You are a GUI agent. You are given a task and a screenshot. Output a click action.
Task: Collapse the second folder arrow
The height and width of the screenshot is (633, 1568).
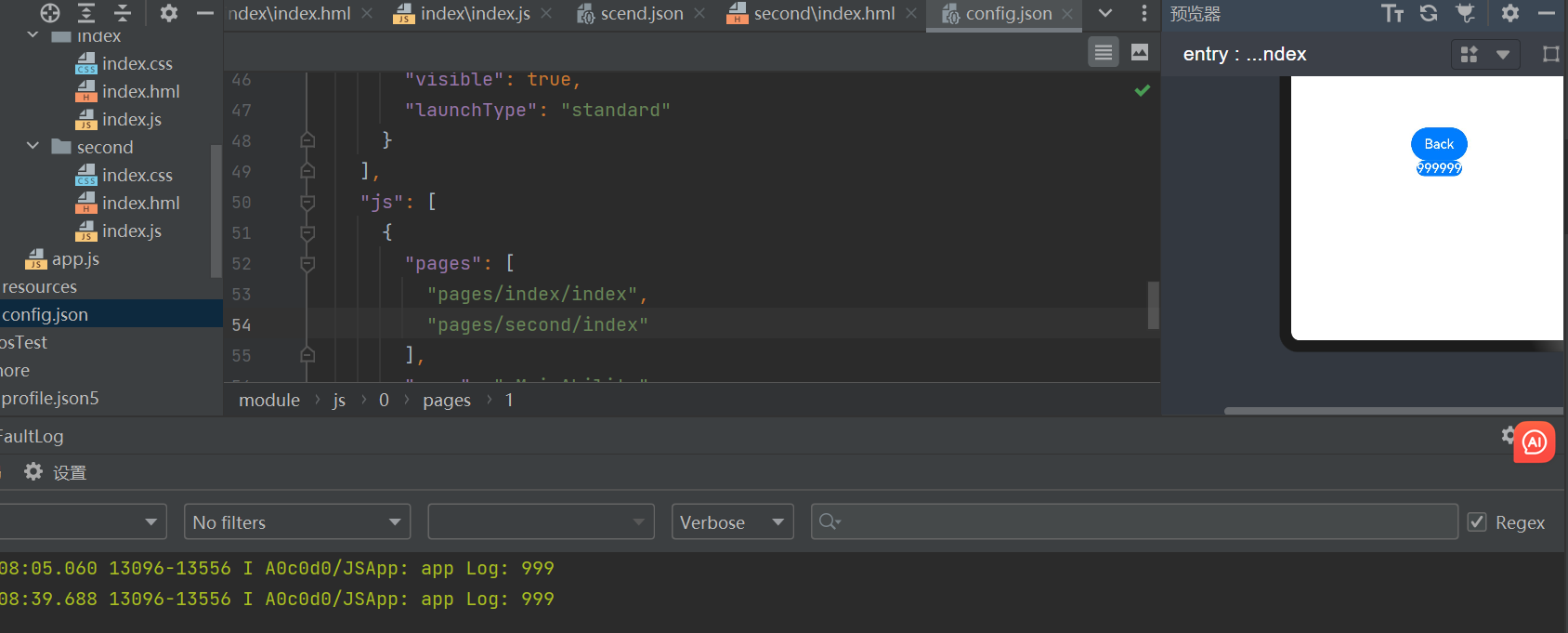coord(33,146)
